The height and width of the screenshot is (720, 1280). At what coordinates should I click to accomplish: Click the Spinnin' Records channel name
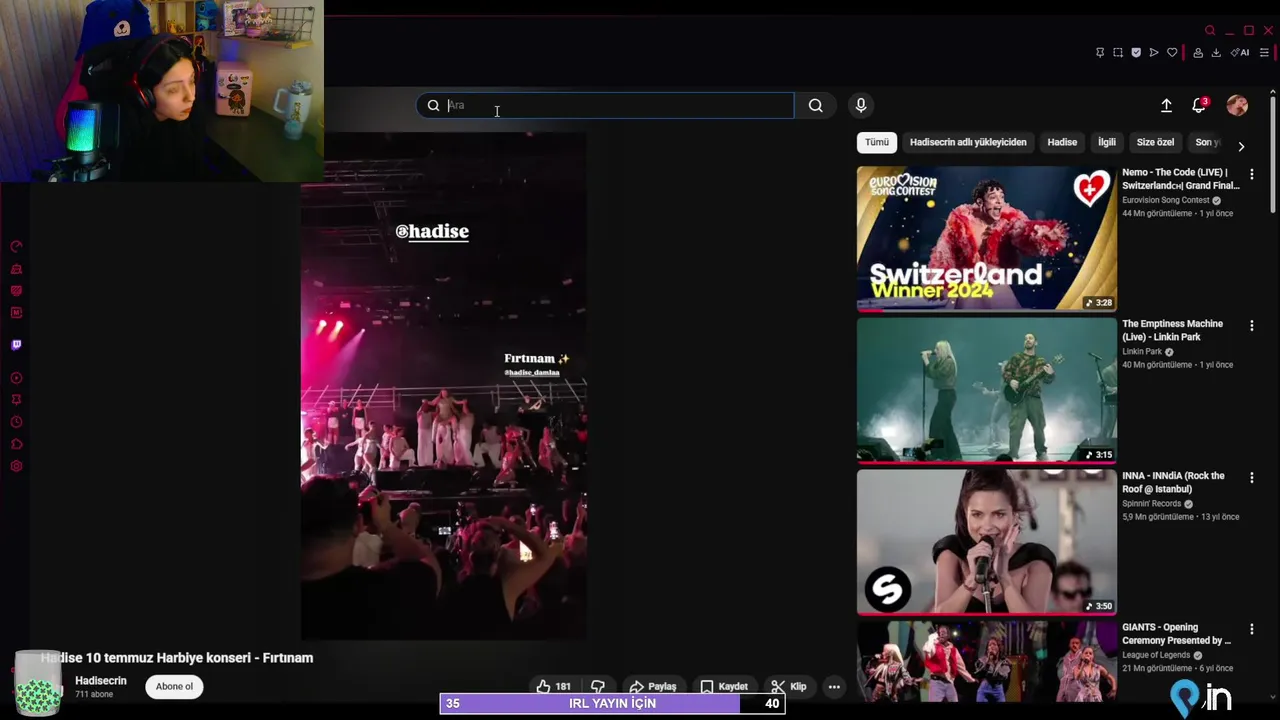(x=1151, y=504)
